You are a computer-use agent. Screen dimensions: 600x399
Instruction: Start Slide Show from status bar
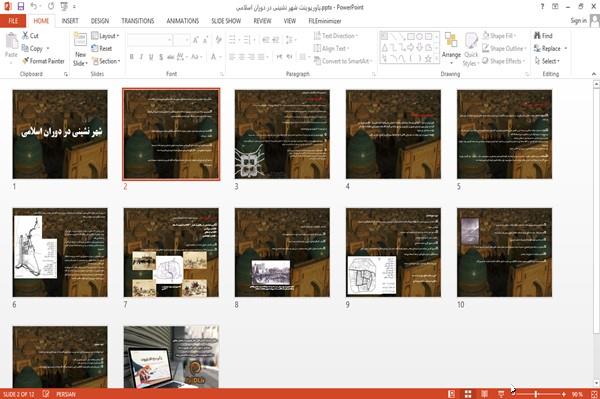(x=501, y=394)
